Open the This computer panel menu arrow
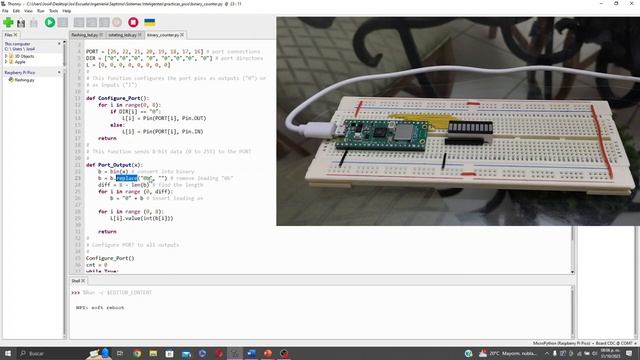Viewport: 640px width, 360px height. (59, 43)
